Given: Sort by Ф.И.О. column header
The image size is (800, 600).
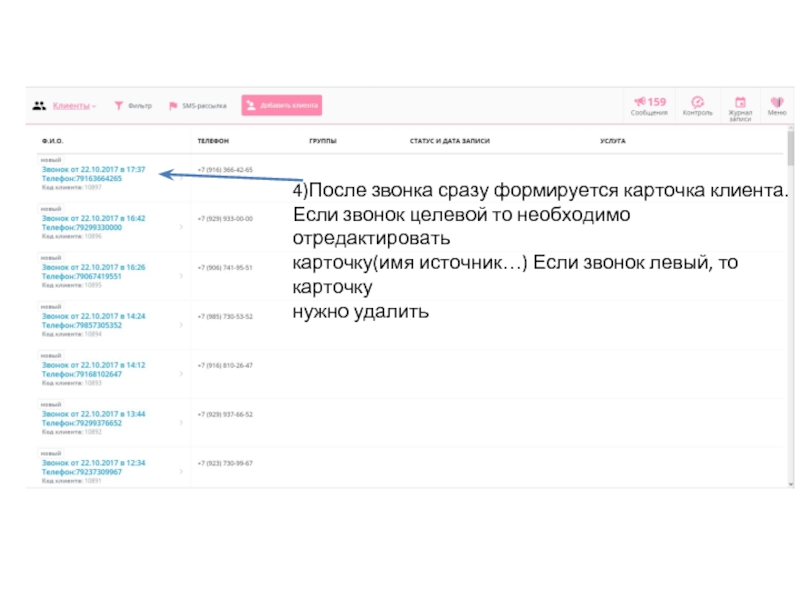Looking at the screenshot, I should pos(53,141).
